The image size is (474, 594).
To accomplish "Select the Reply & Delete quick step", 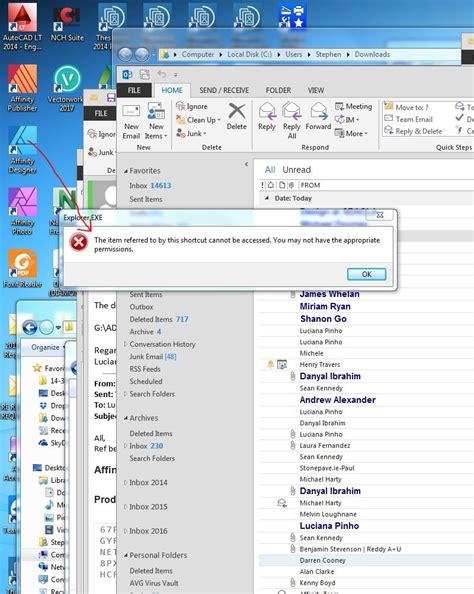I will [x=413, y=131].
